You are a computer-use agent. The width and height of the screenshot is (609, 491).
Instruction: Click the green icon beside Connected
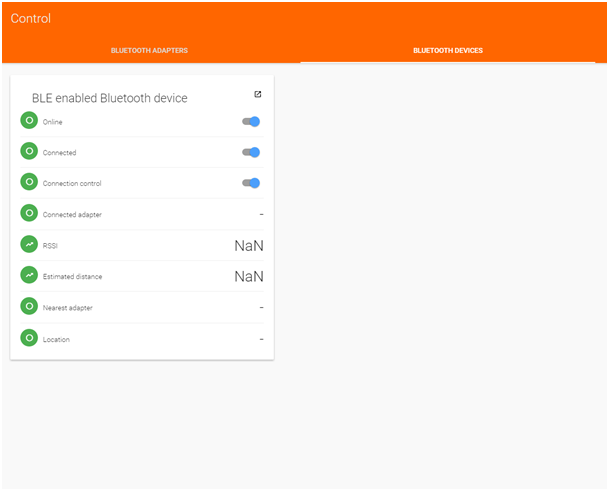(x=29, y=151)
